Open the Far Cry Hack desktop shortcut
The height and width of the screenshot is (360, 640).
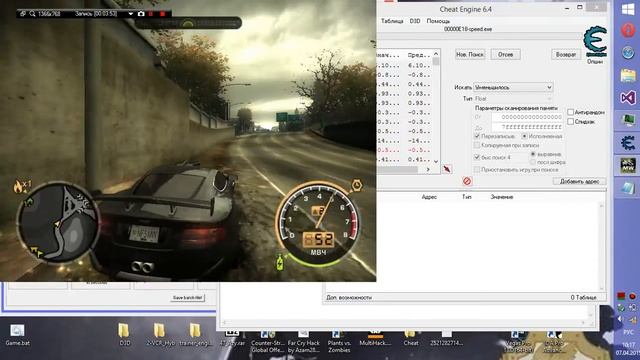click(x=303, y=342)
